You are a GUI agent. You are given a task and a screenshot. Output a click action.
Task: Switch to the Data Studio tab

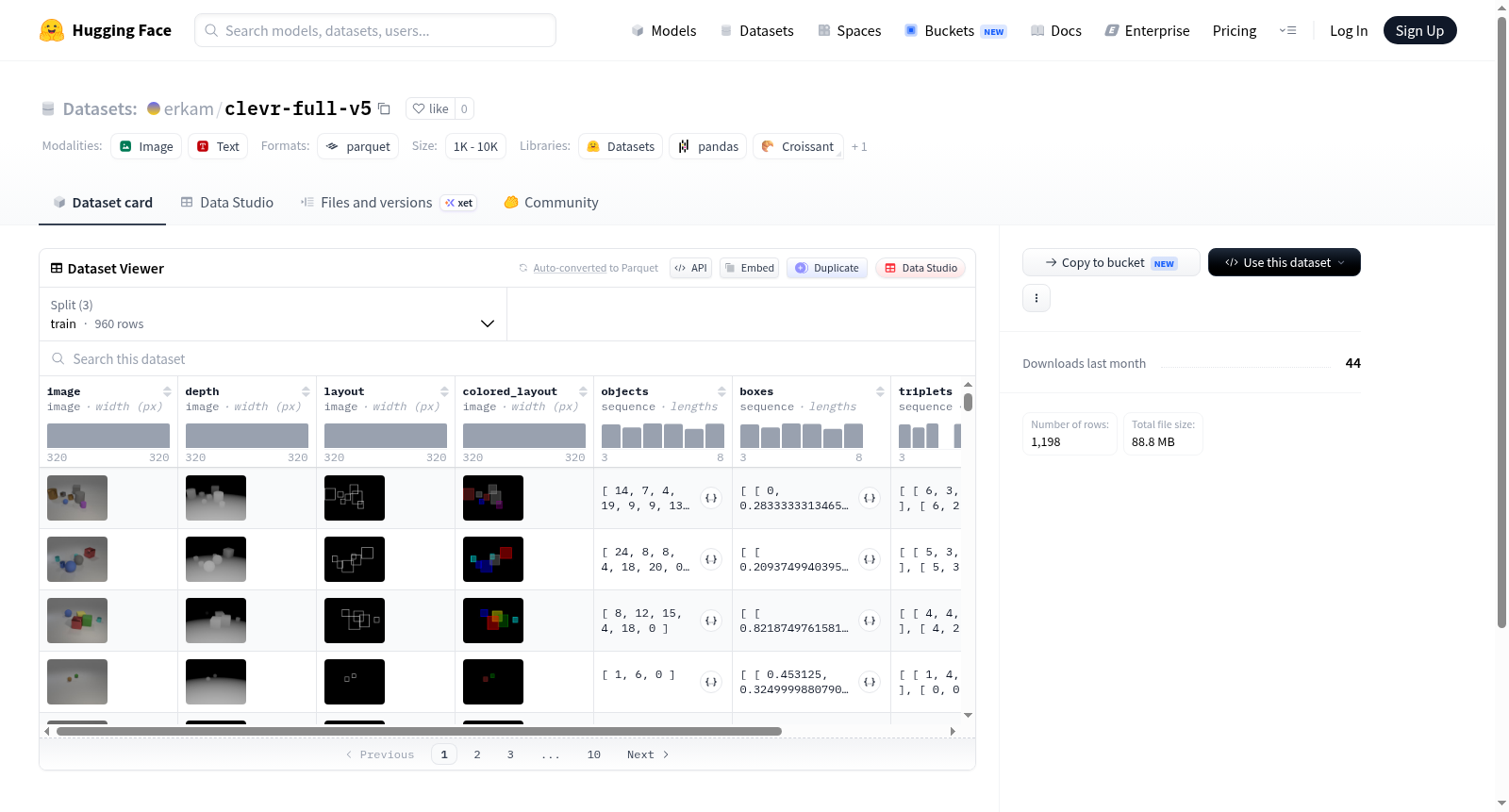[227, 203]
